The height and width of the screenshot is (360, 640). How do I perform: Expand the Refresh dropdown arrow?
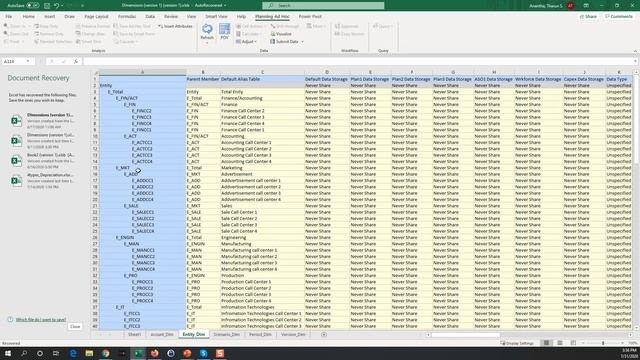pos(207,42)
